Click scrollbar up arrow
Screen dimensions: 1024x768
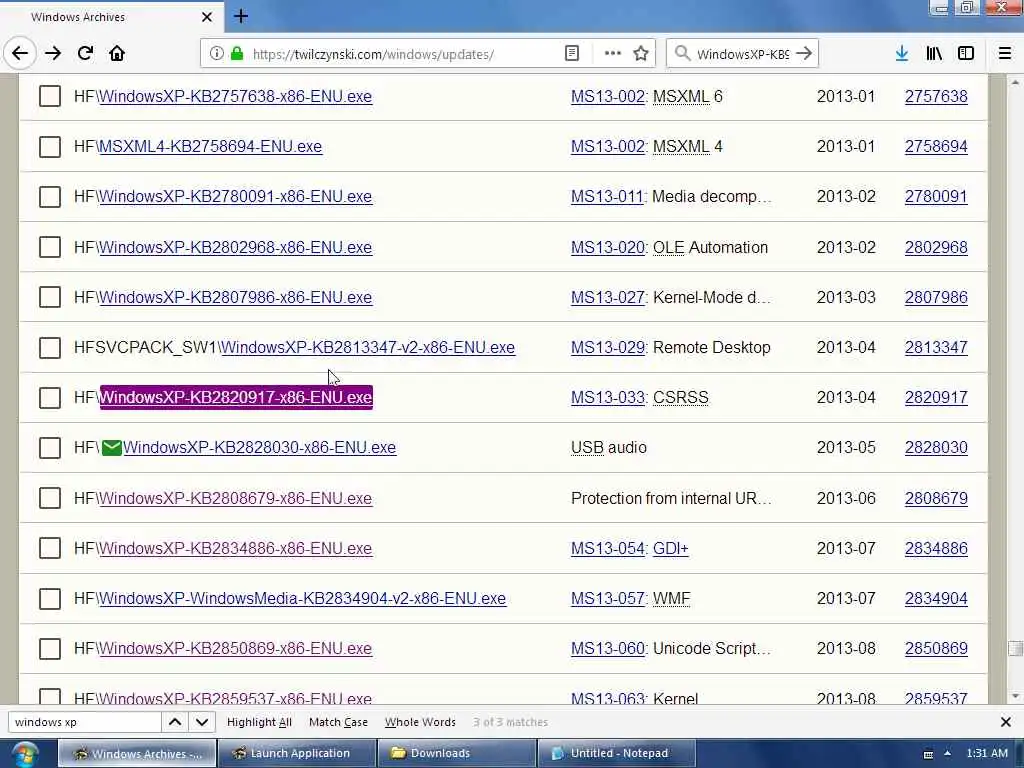[x=1014, y=82]
